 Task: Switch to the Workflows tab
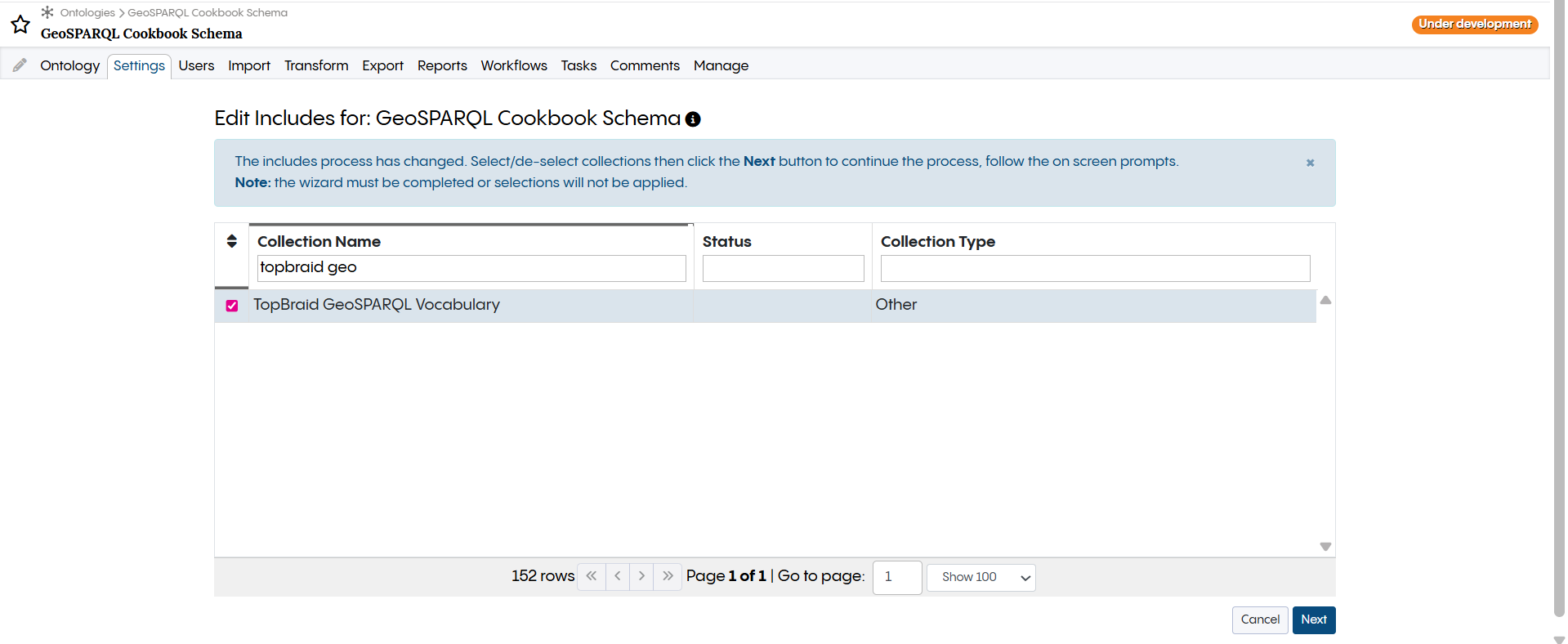tap(514, 66)
